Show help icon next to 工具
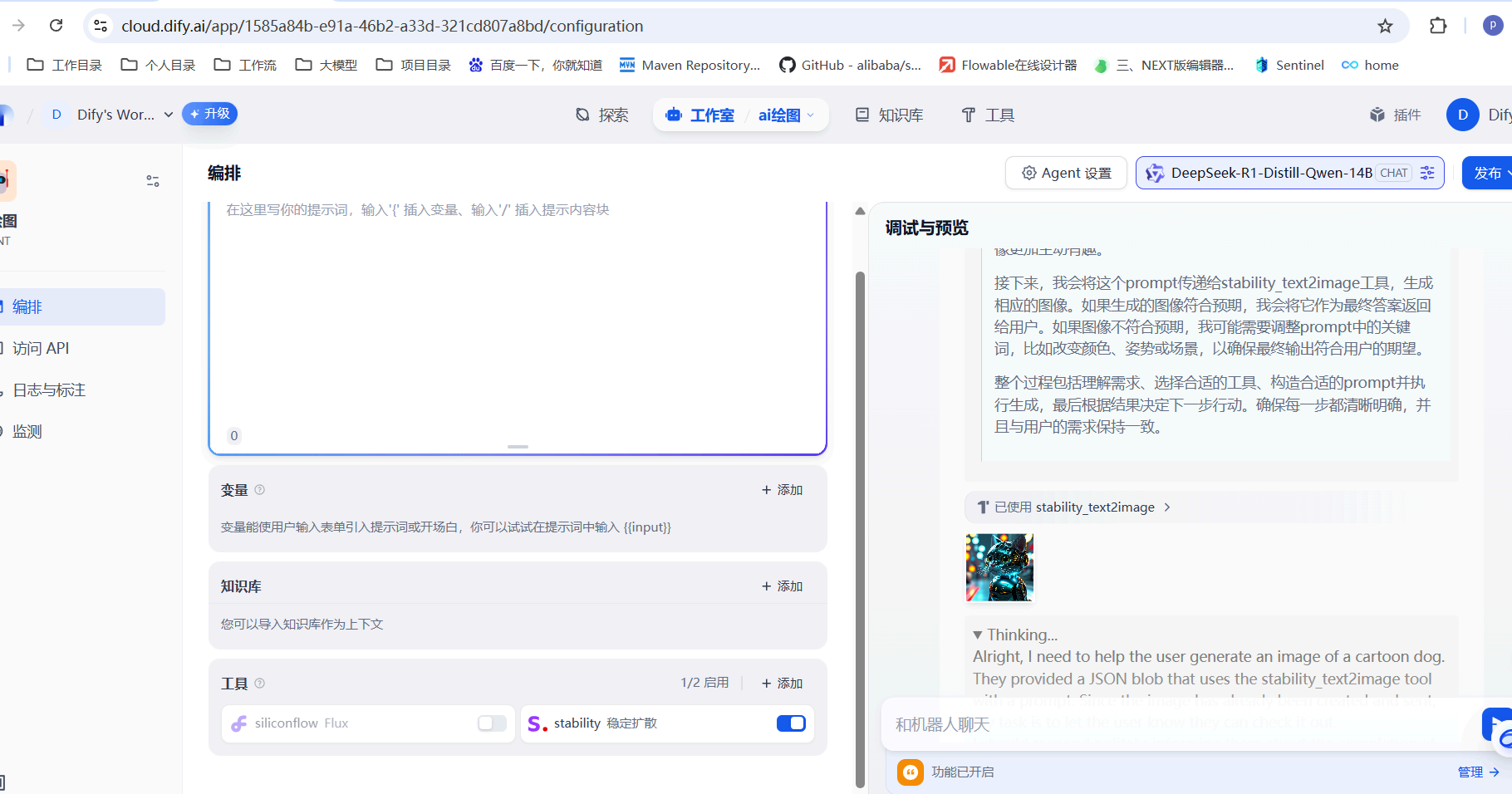 click(259, 684)
